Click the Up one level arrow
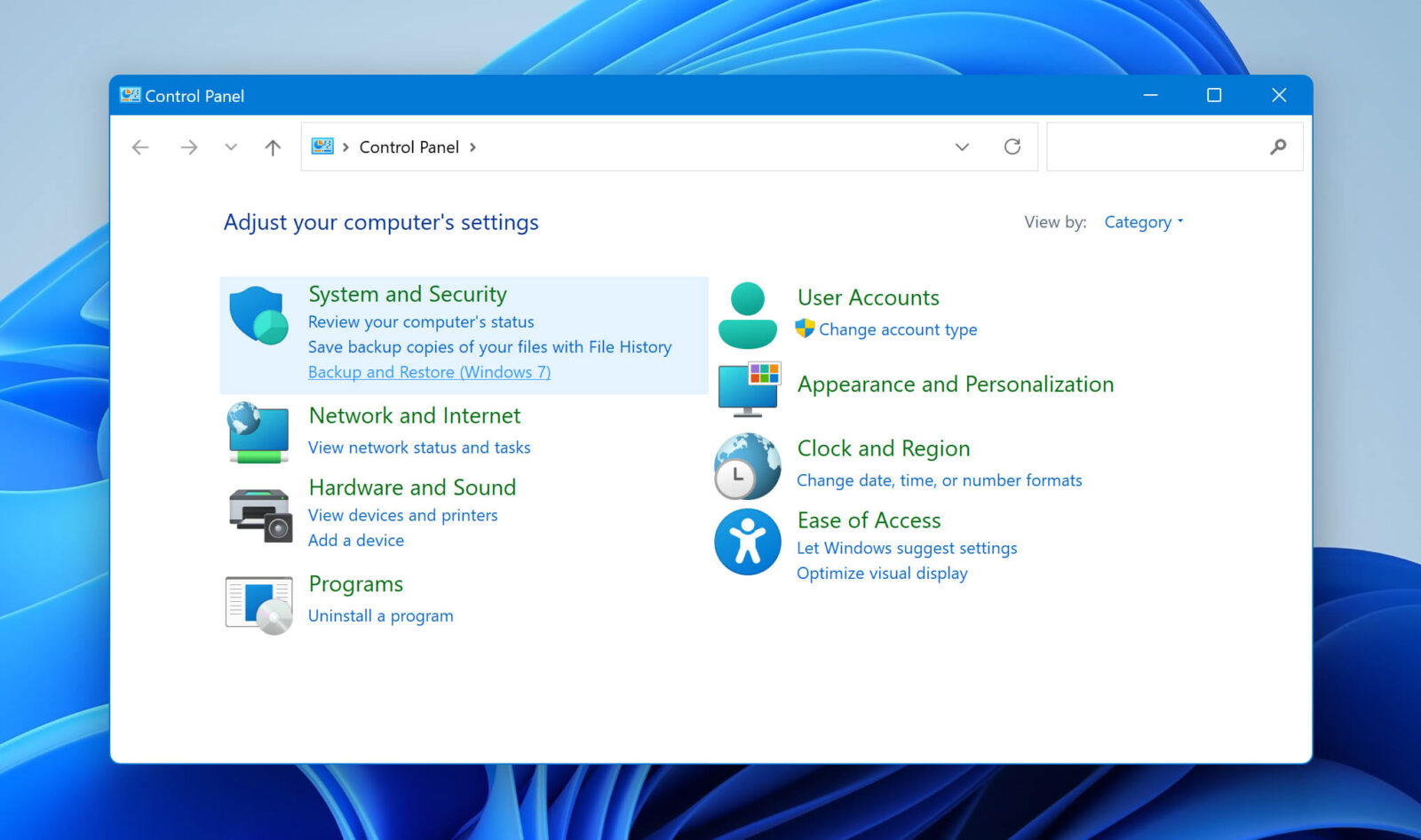Image resolution: width=1421 pixels, height=840 pixels. tap(272, 147)
